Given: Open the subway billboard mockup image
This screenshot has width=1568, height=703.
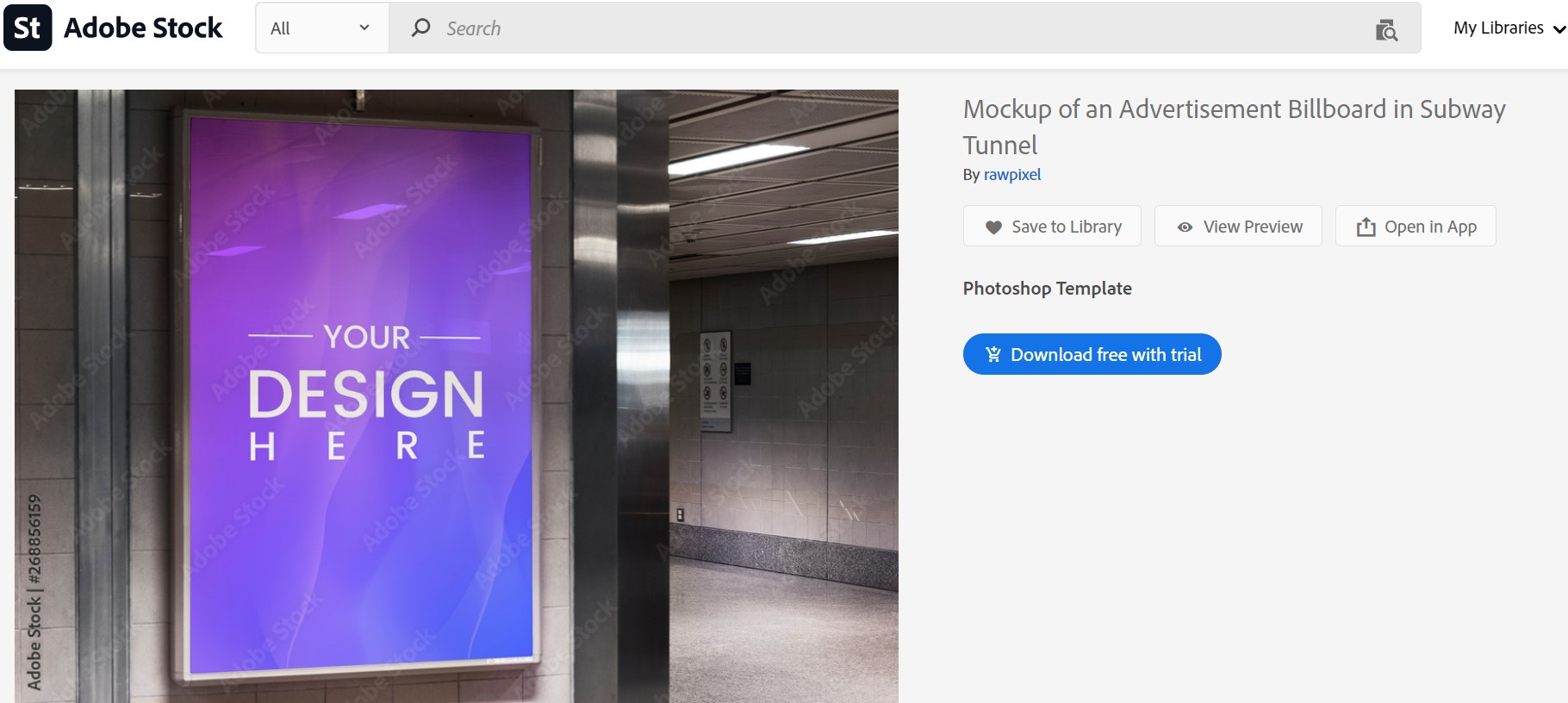Looking at the screenshot, I should [456, 396].
